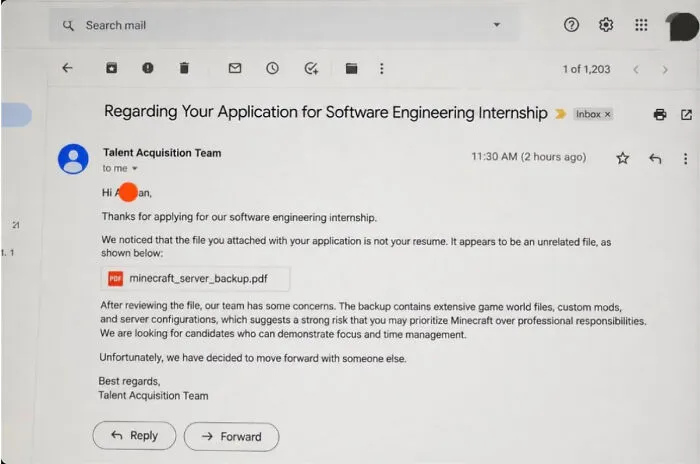Click 'Unfortunately, we have decided' line

tap(253, 358)
